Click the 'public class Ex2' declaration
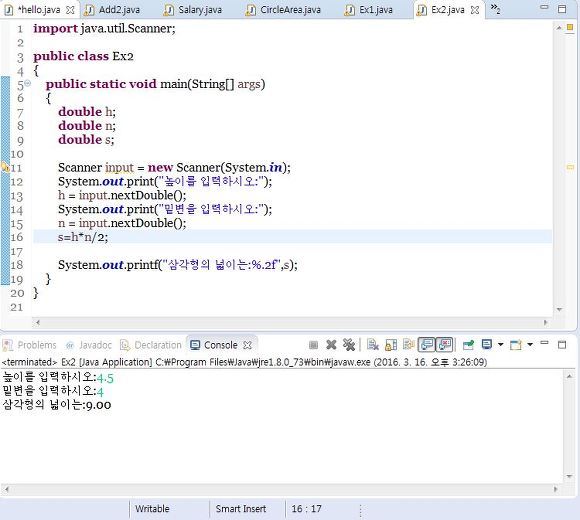 coord(83,56)
